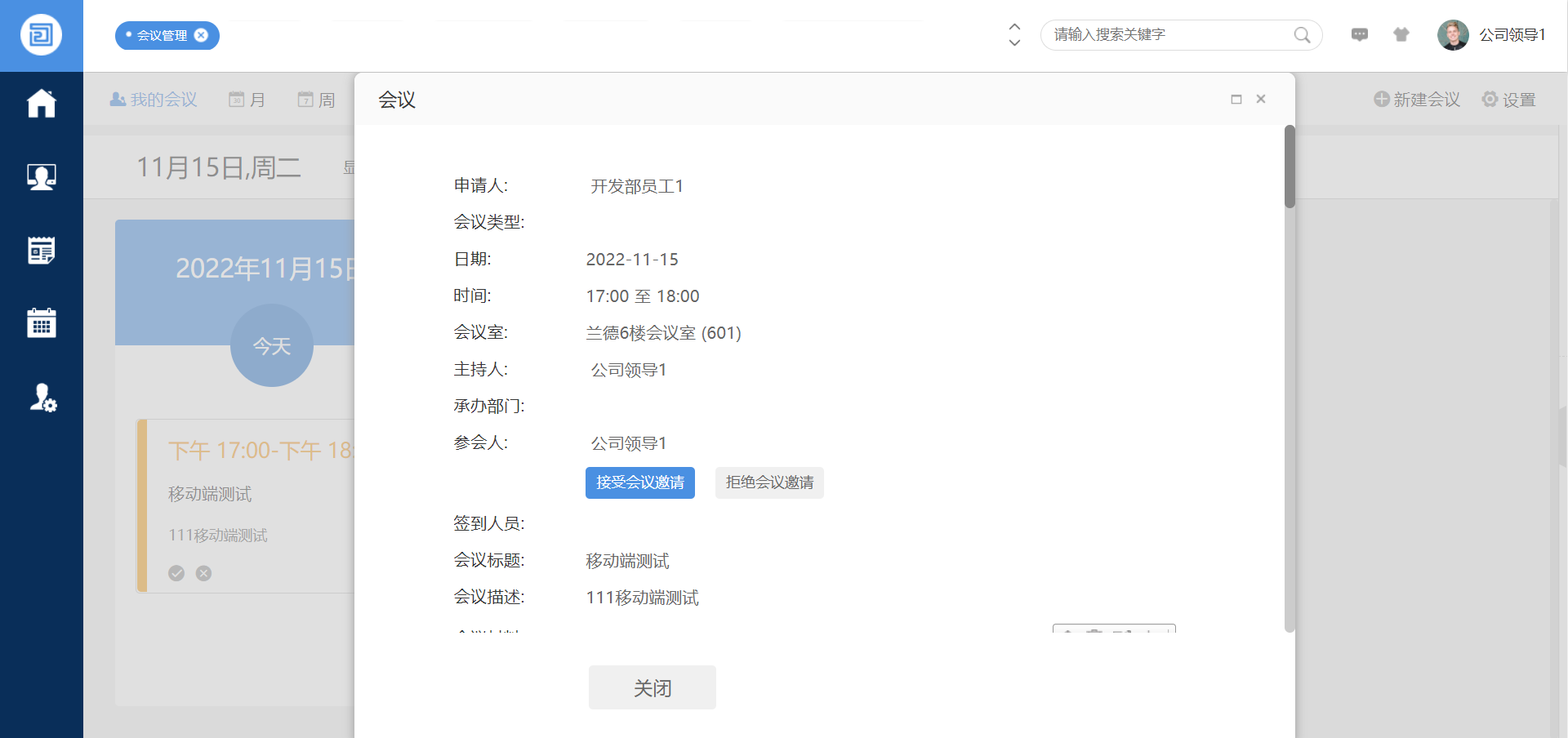
Task: Open the news sidebar icon
Action: pos(42,251)
